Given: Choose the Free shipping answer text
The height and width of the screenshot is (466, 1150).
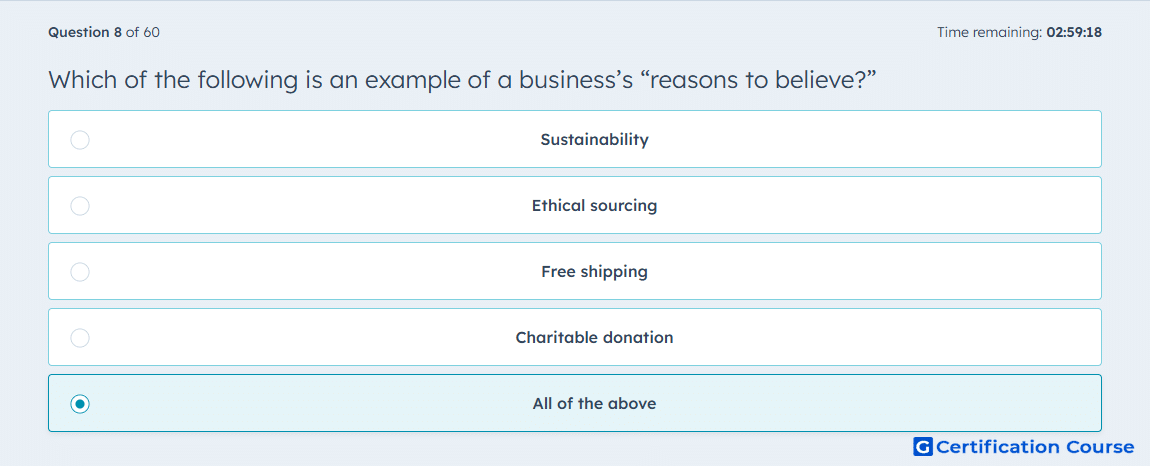Looking at the screenshot, I should click(x=594, y=272).
